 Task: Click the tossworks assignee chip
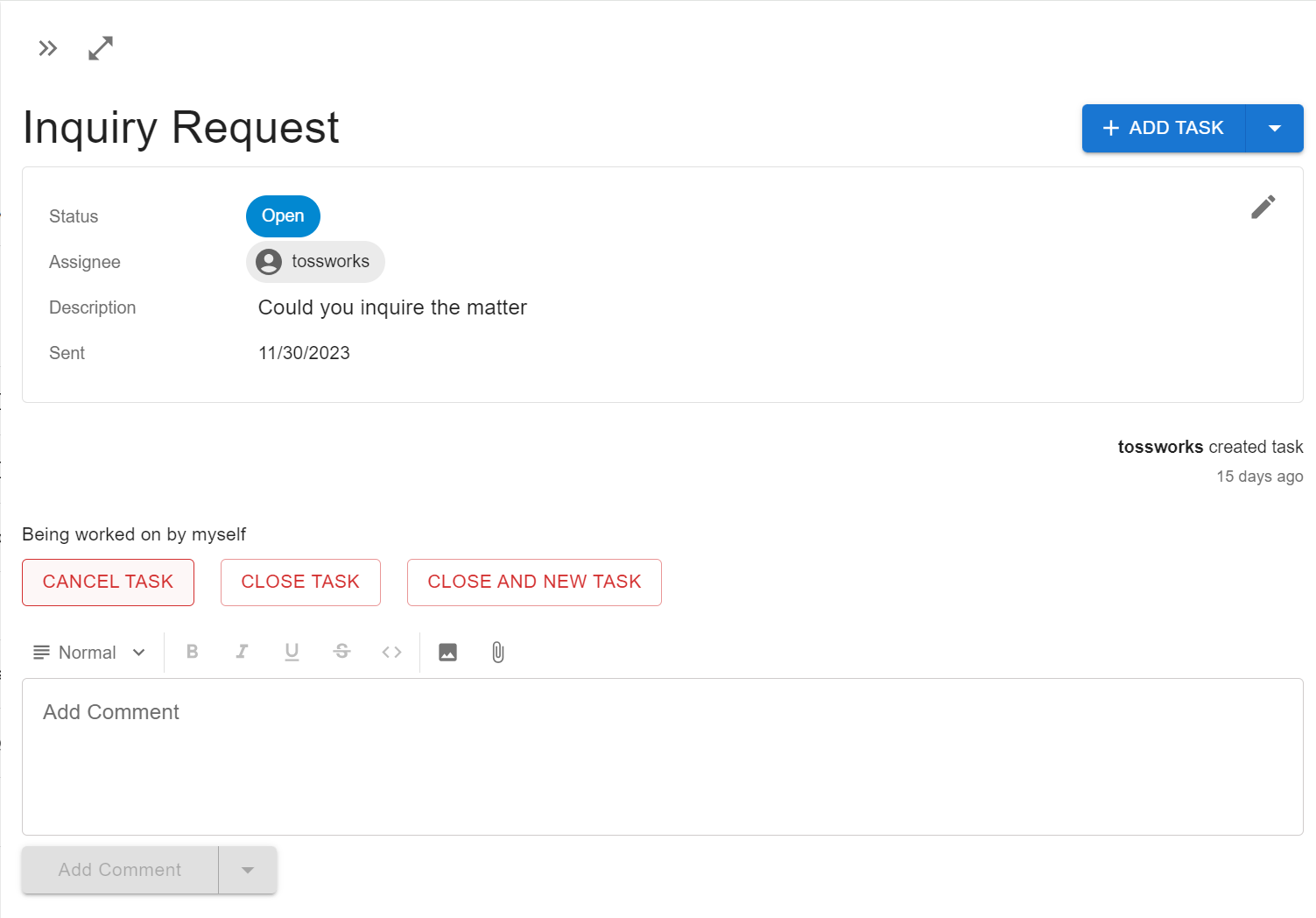pos(315,262)
